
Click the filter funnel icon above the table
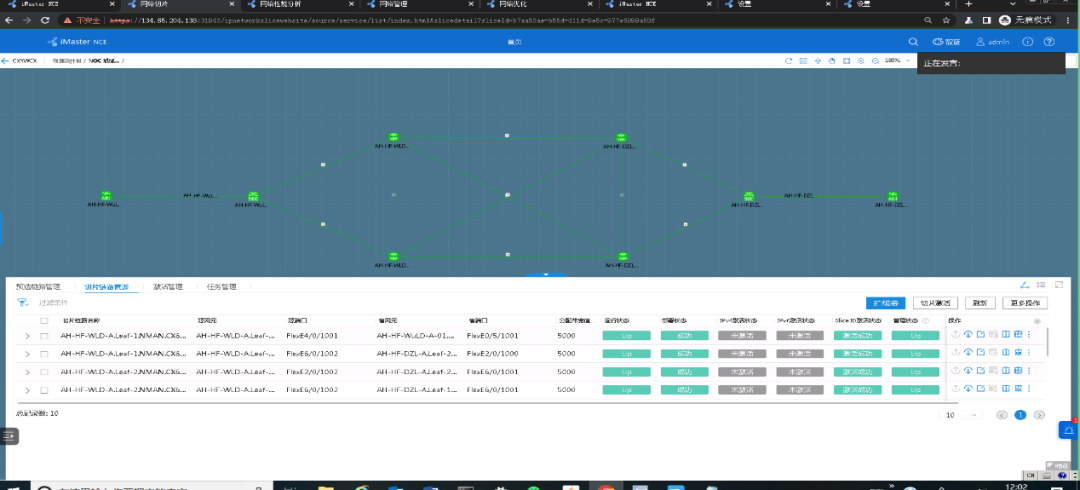pos(22,302)
